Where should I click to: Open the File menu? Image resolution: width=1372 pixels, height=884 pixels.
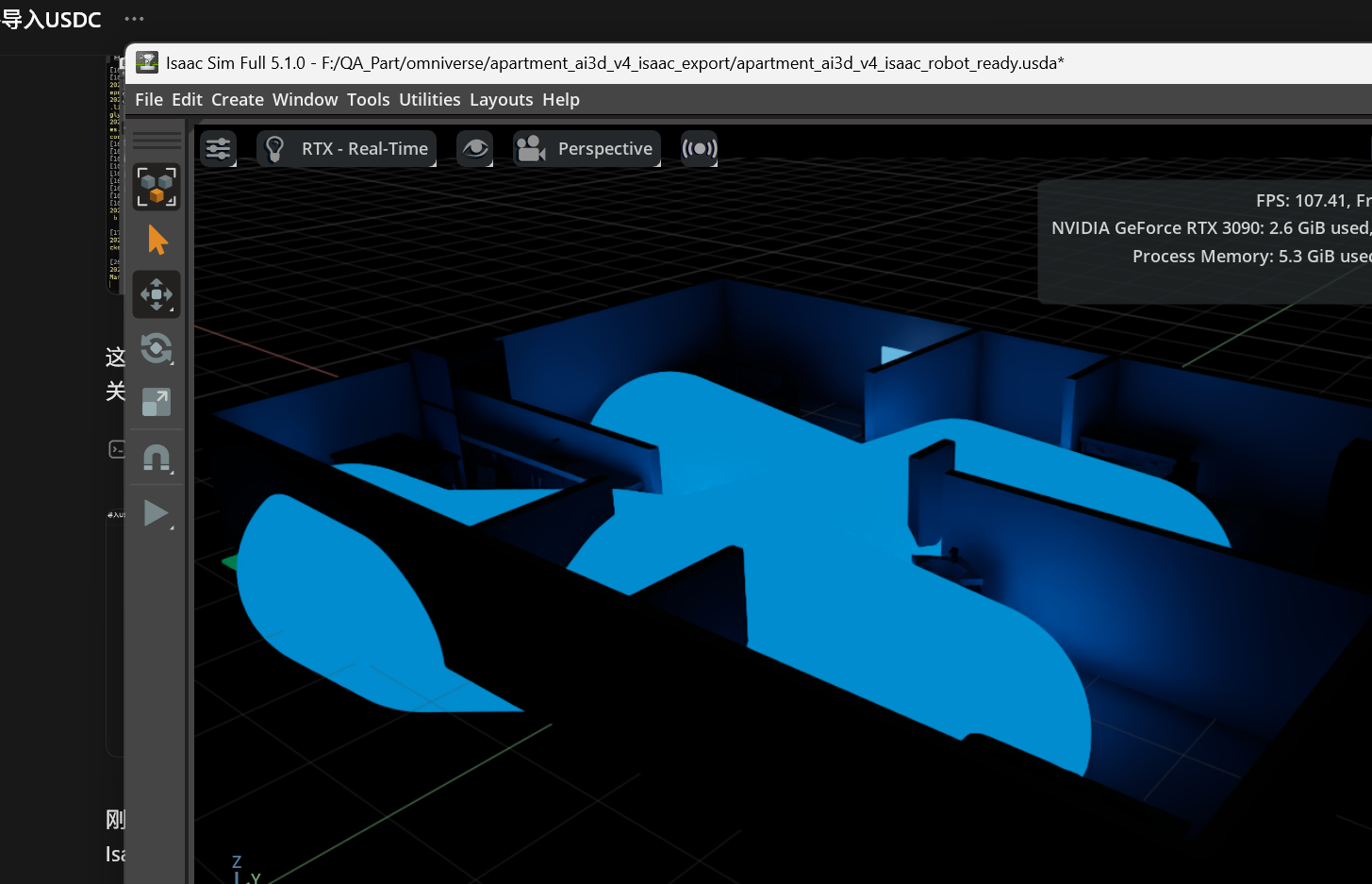point(149,100)
